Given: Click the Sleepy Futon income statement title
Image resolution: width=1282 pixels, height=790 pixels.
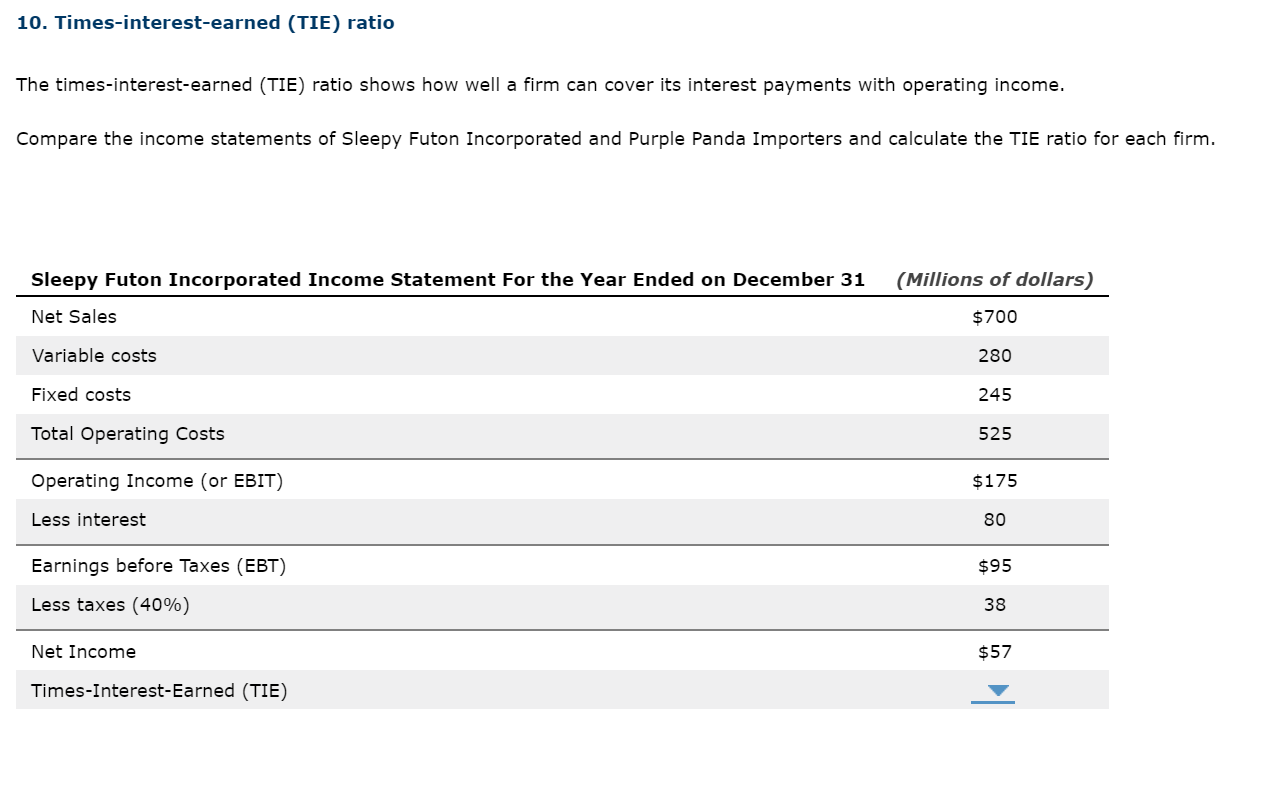Looking at the screenshot, I should (447, 280).
